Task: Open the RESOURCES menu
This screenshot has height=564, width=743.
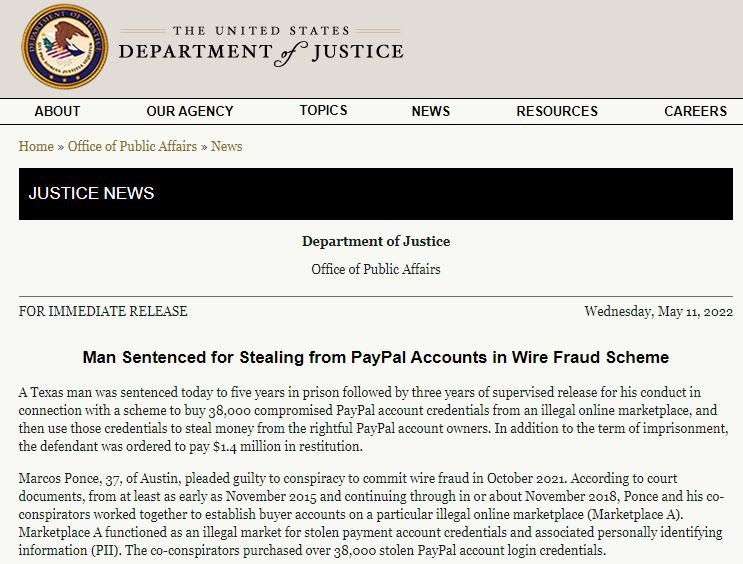Action: coord(557,111)
